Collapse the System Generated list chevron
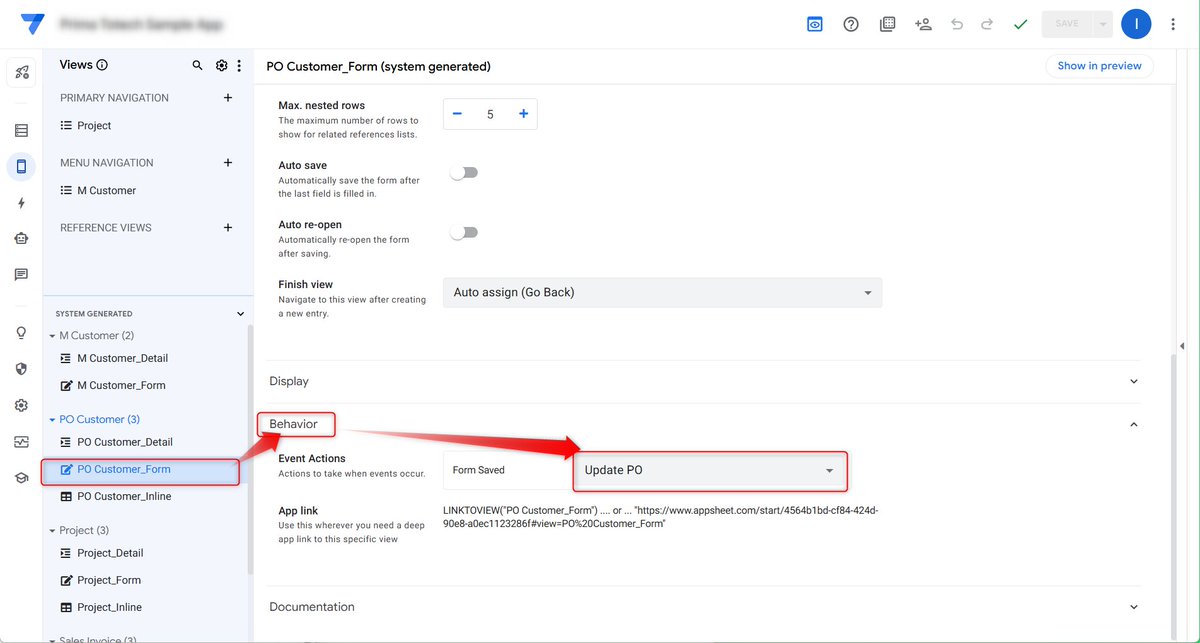Screen dimensions: 1200x643 point(240,314)
